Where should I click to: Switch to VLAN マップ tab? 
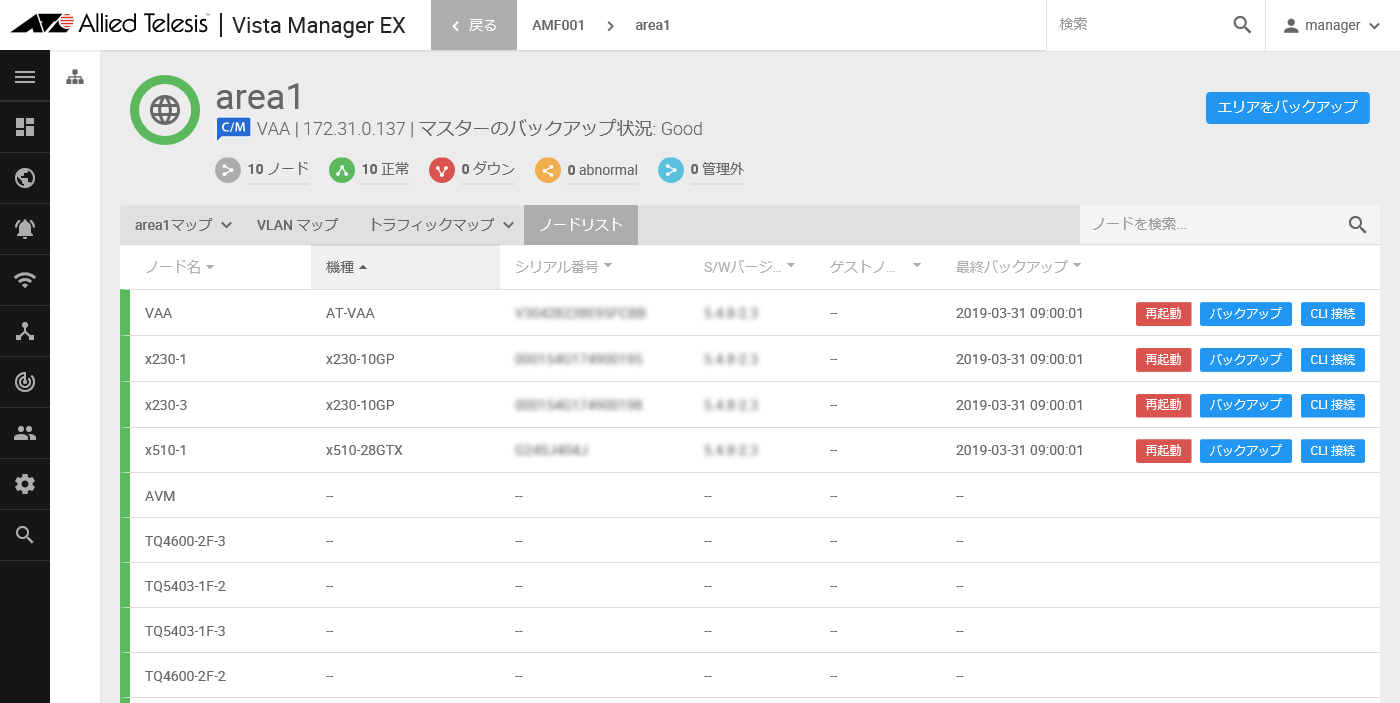coord(297,225)
